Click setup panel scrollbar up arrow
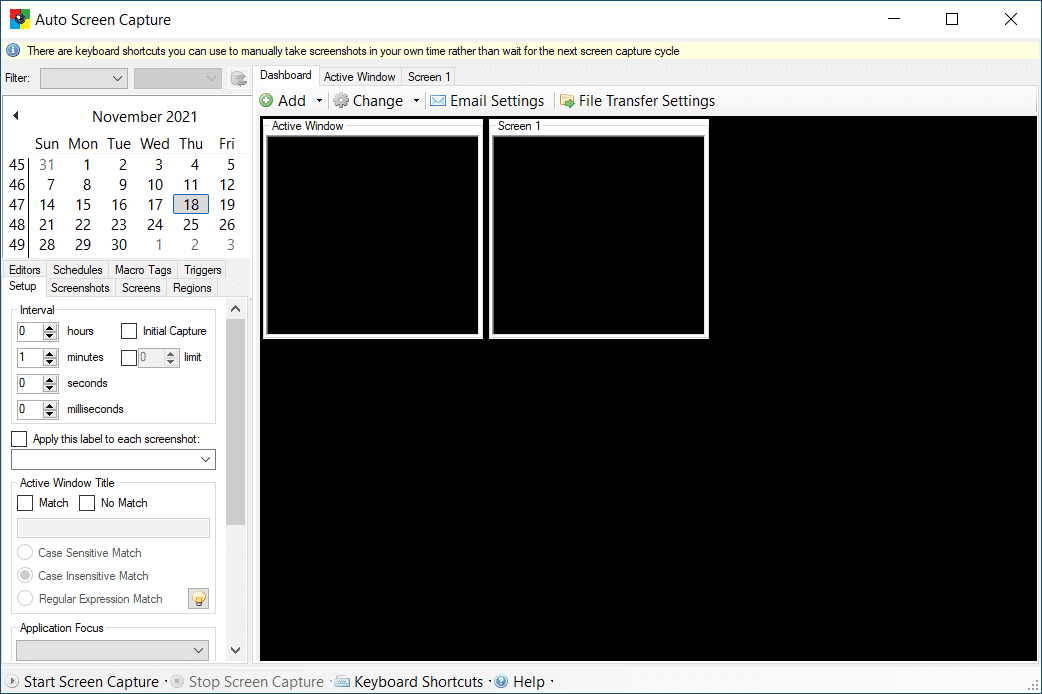This screenshot has height=694, width=1042. [235, 309]
